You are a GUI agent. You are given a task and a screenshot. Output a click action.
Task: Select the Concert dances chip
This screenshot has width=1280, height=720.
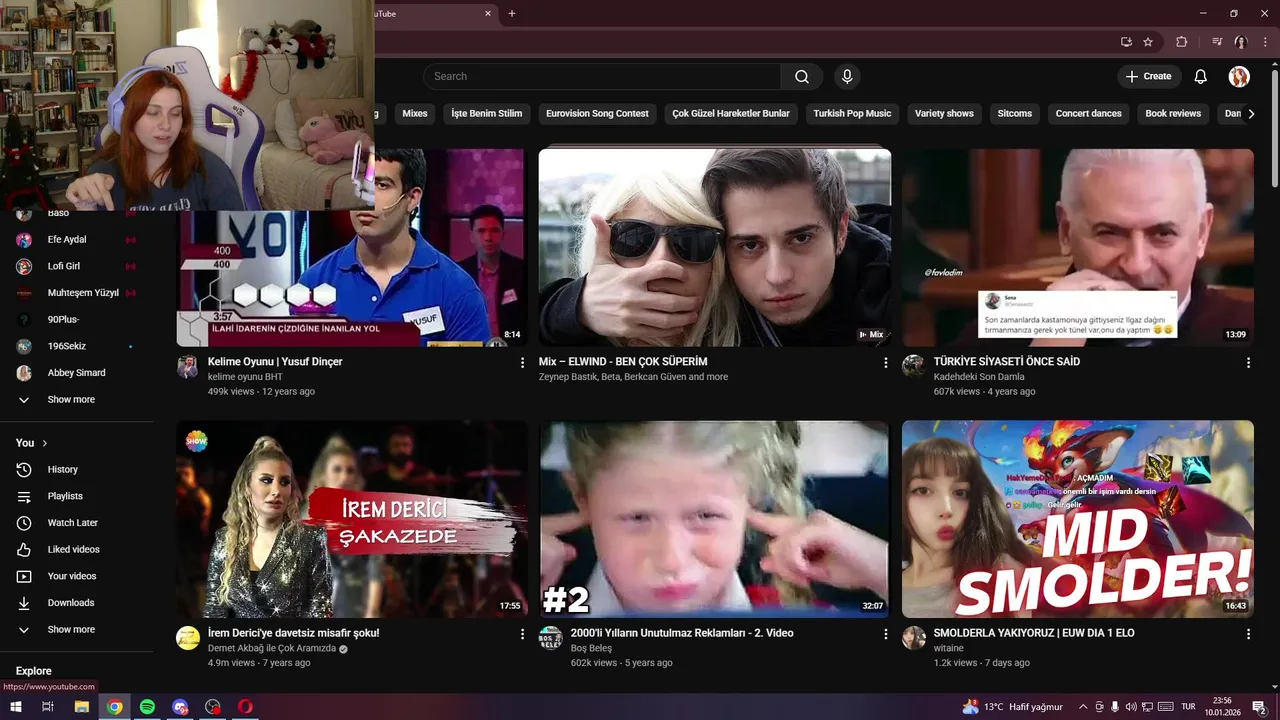pyautogui.click(x=1089, y=114)
